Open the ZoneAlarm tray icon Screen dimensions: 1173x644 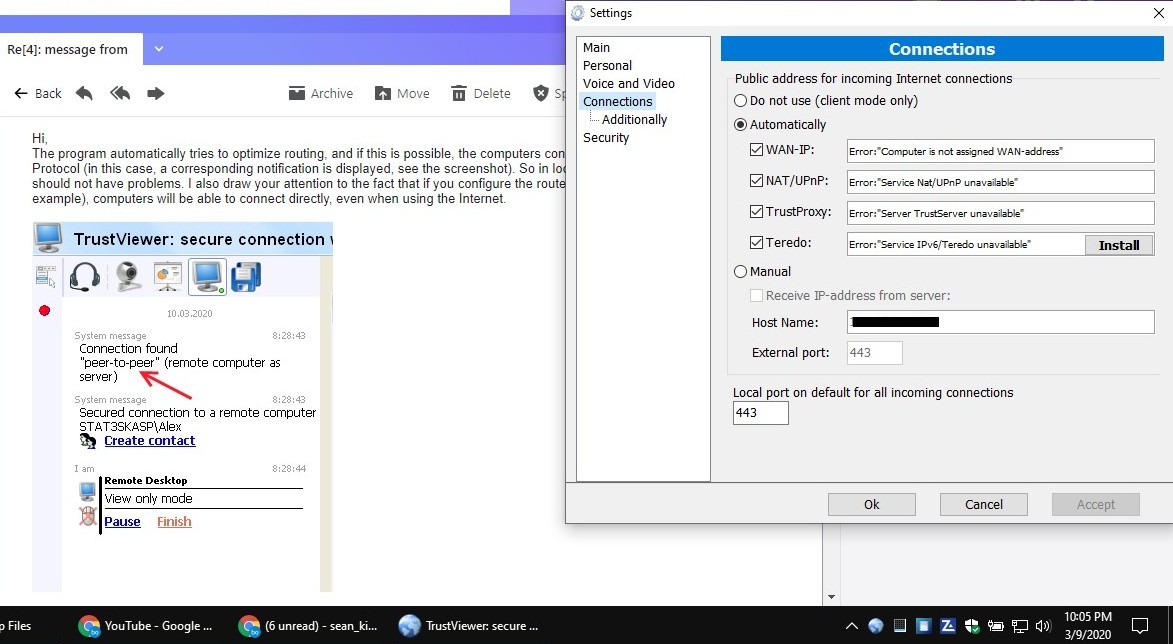(x=947, y=626)
